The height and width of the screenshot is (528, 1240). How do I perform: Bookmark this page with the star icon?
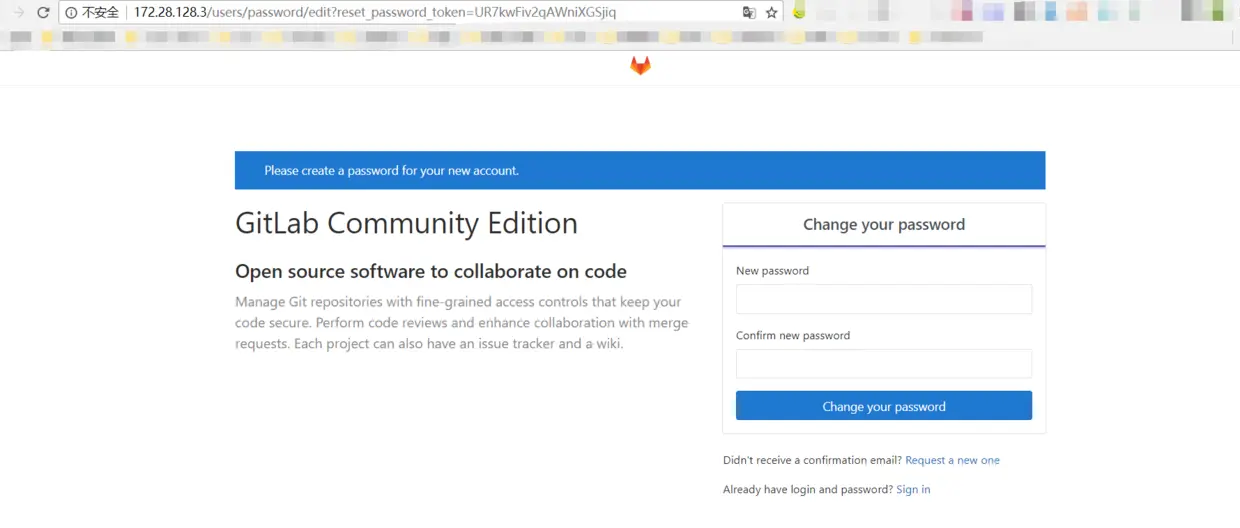771,13
